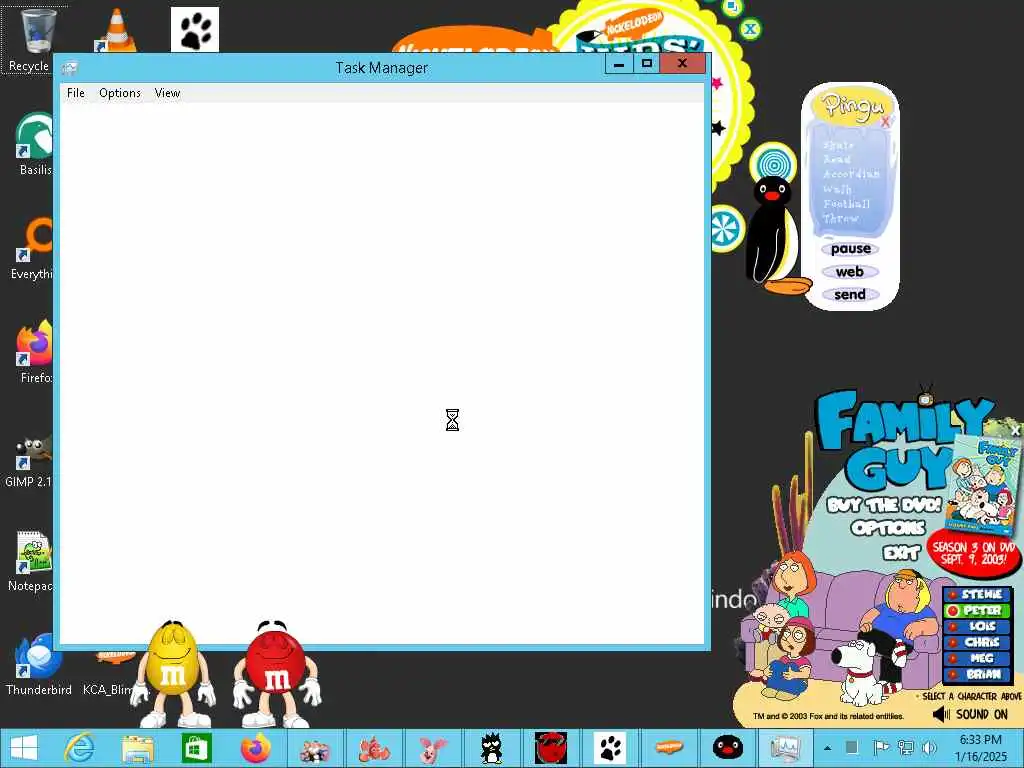Screen dimensions: 1024x768
Task: Click the web button in Pingu widget
Action: point(850,272)
